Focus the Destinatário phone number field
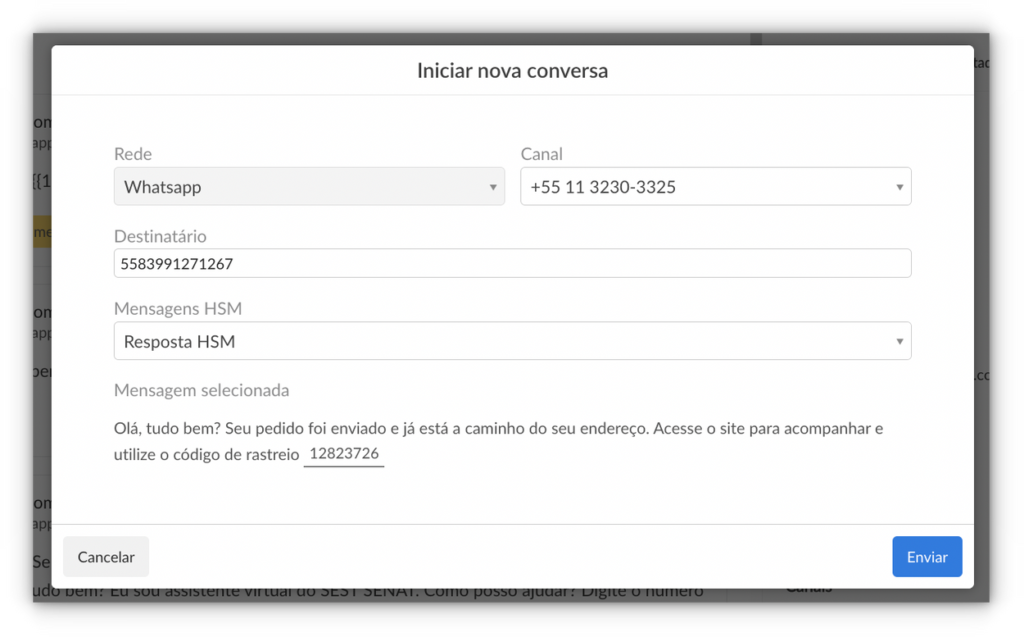Image resolution: width=1024 pixels, height=637 pixels. [x=512, y=264]
